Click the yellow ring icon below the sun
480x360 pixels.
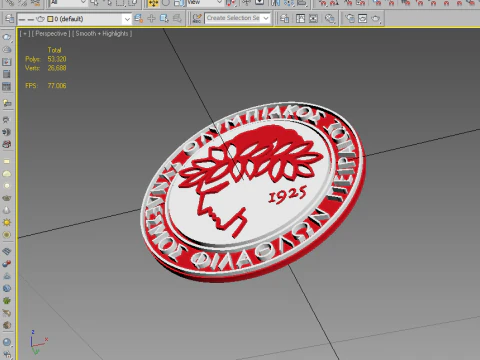coord(7,235)
